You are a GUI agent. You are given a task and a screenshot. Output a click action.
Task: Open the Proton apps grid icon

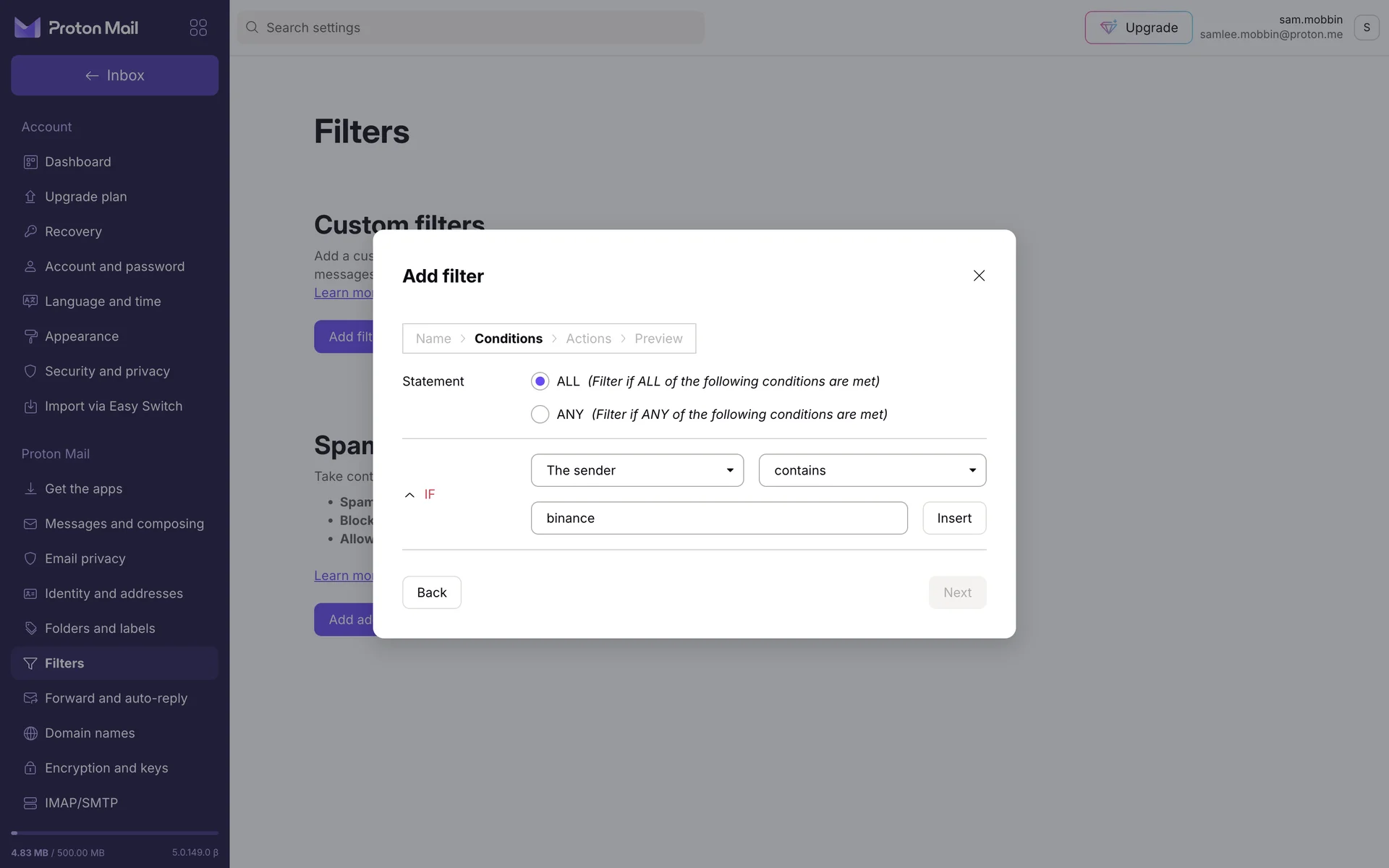pos(198,27)
